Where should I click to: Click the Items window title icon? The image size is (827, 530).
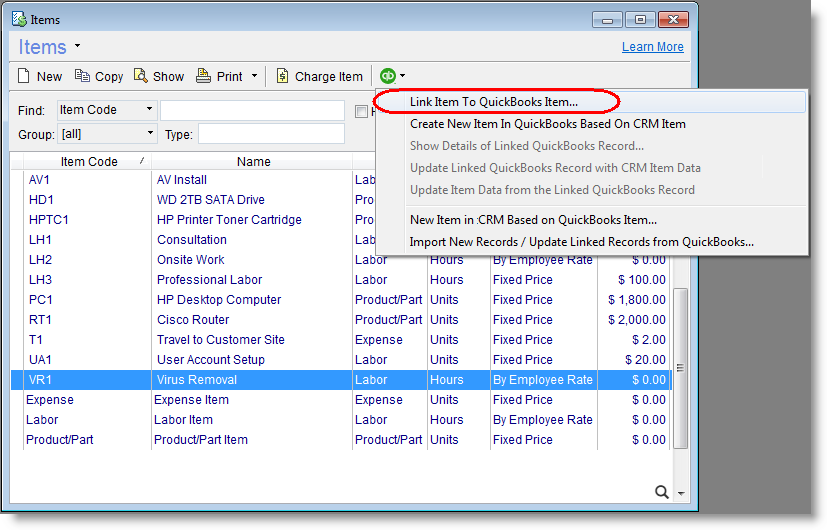click(x=20, y=20)
